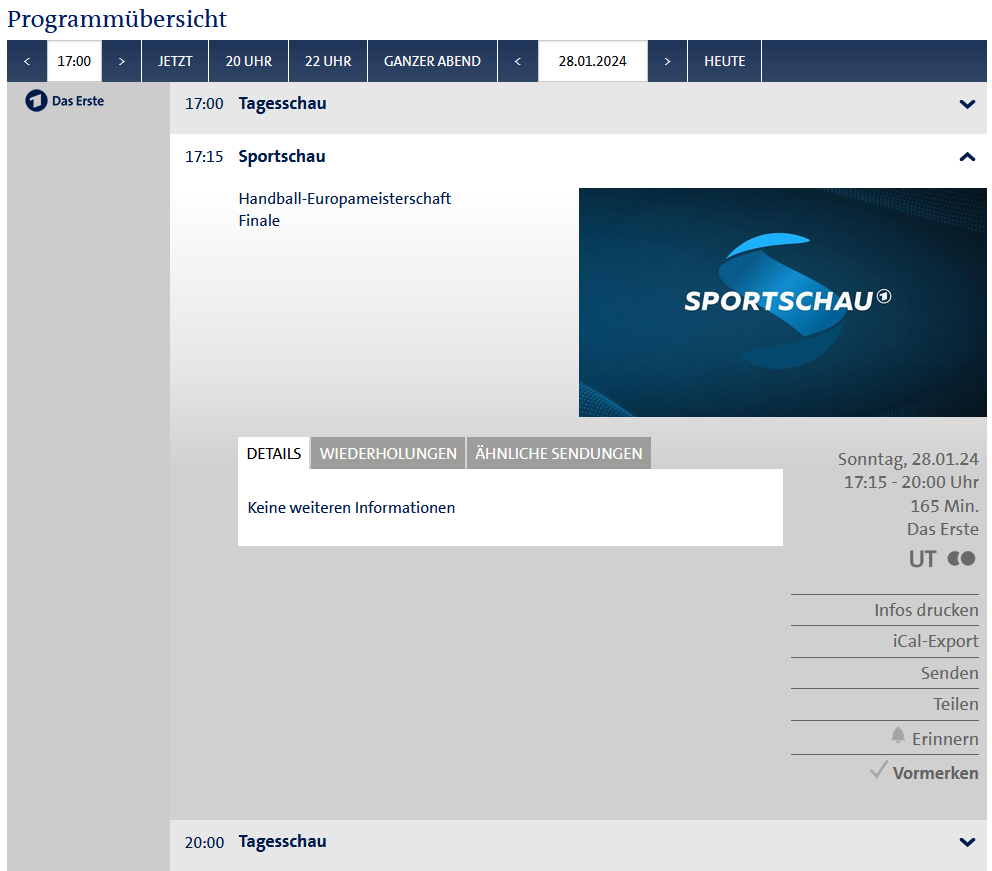Switch to the WIEDERHOLUNGEN tab
Viewport: 992px width, 871px height.
pyautogui.click(x=388, y=454)
